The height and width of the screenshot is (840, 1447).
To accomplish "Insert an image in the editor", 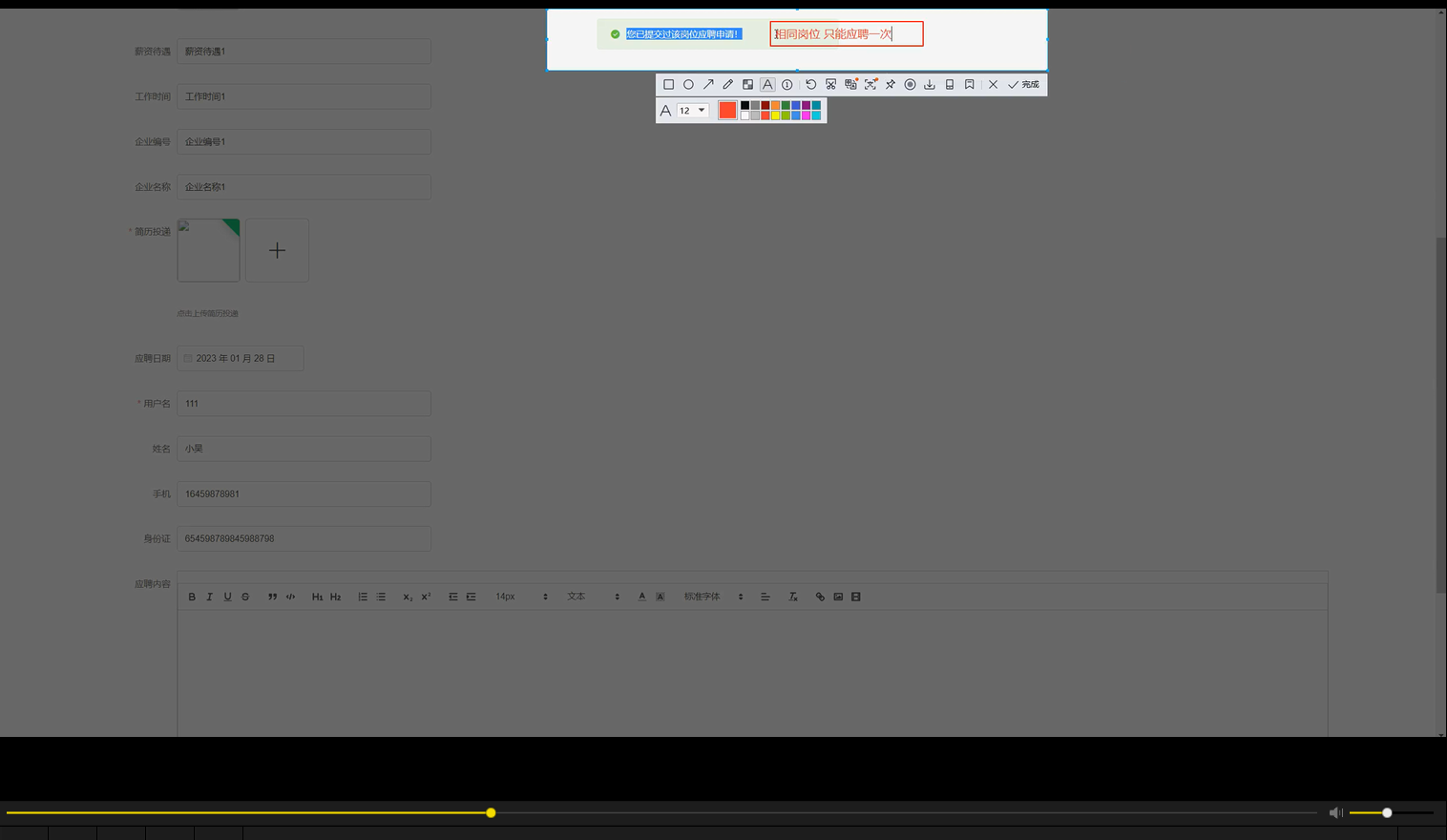I will click(838, 597).
